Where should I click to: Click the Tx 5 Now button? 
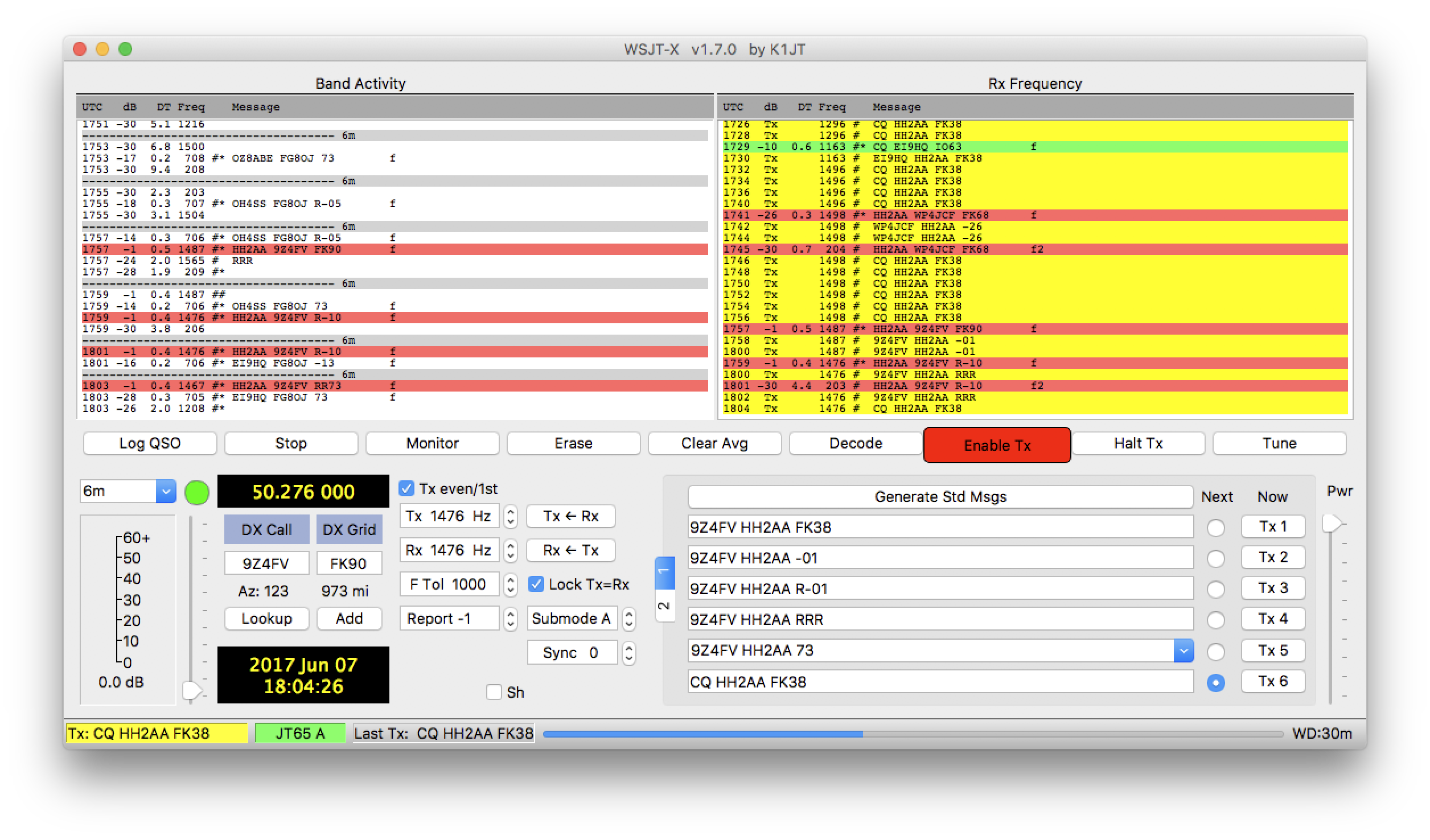click(x=1273, y=650)
